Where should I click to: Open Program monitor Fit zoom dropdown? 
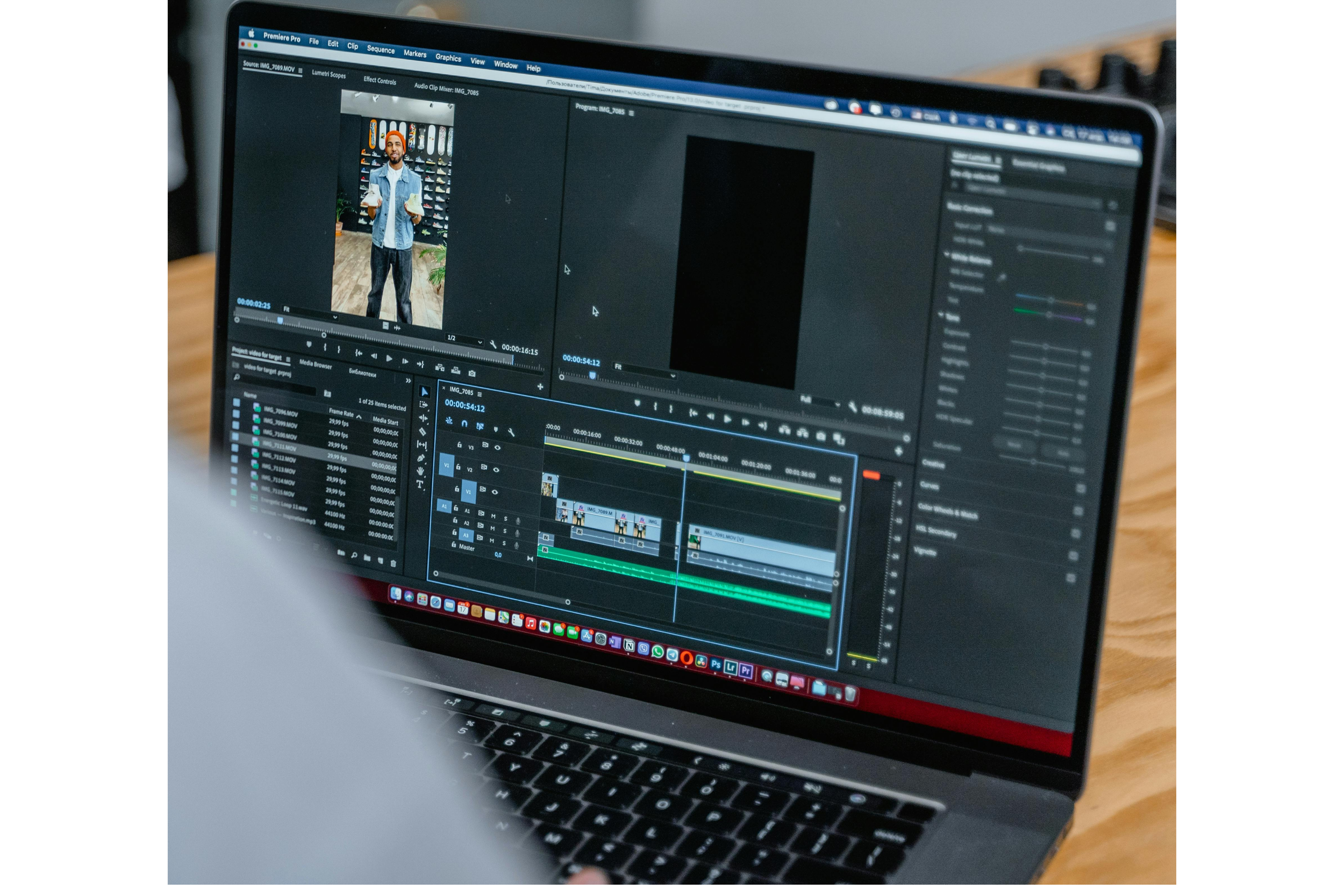click(645, 371)
